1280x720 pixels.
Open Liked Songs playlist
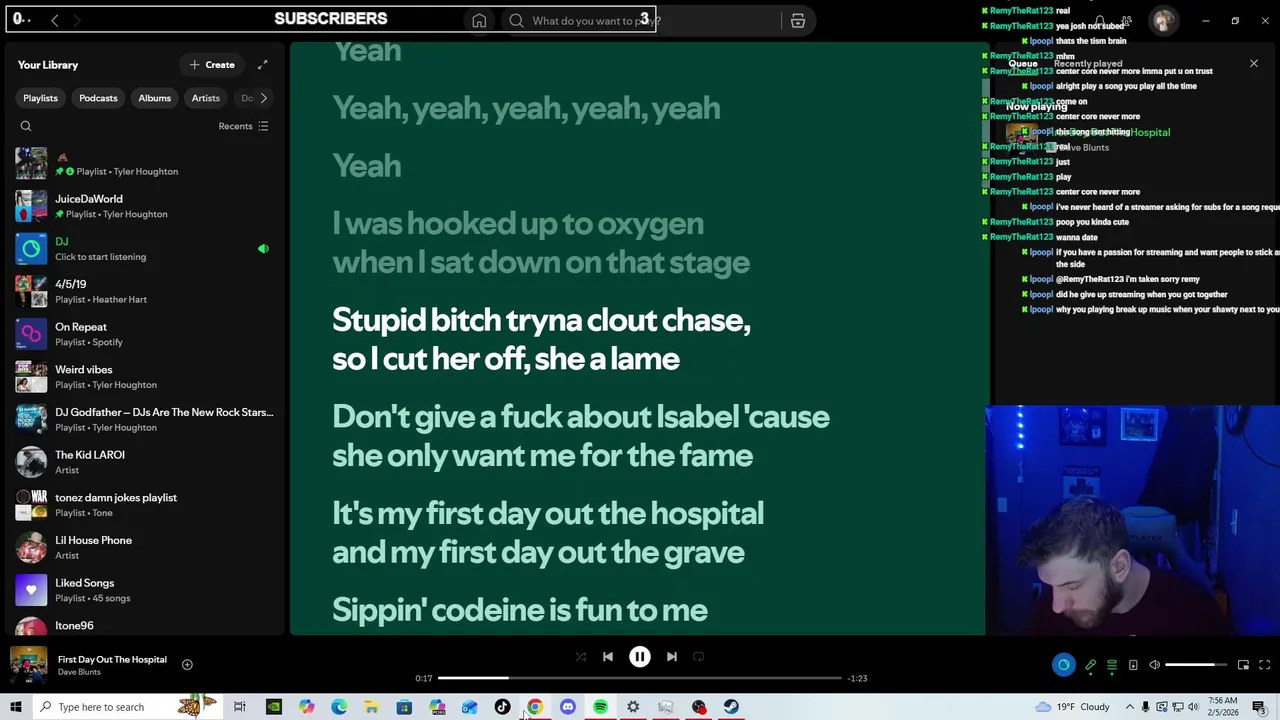[x=145, y=590]
